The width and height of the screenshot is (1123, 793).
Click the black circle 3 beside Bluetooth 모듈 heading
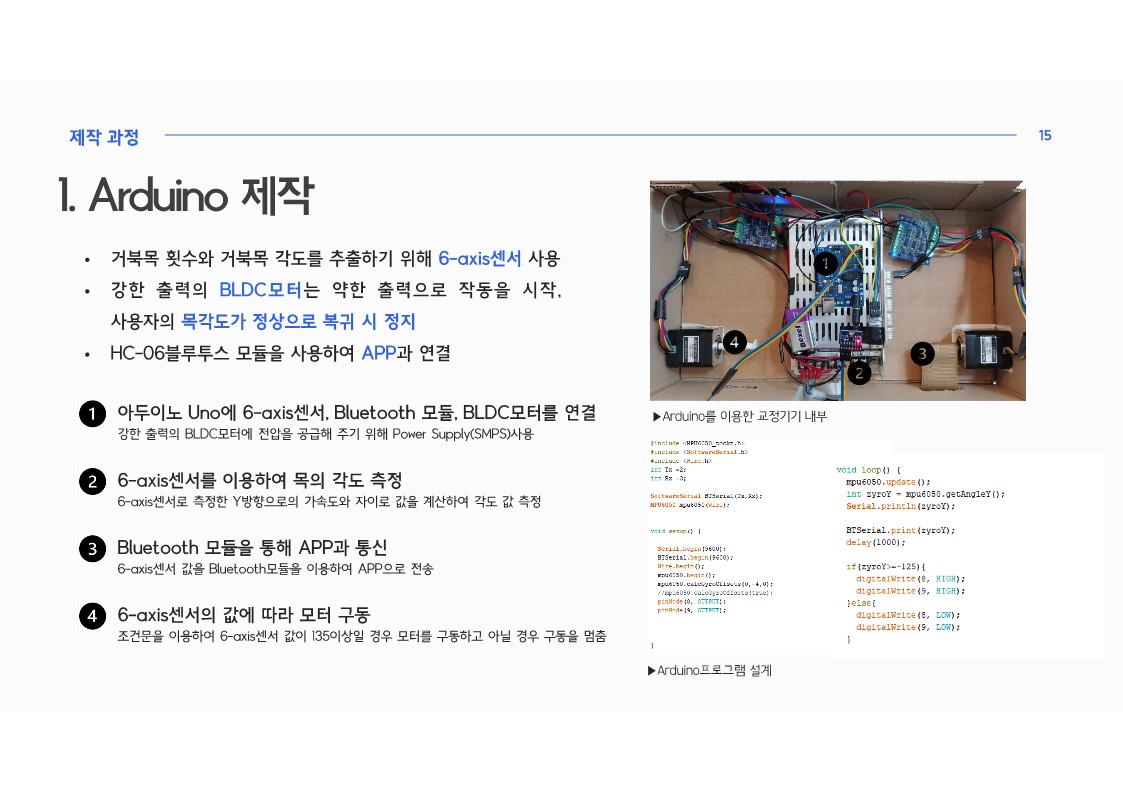point(91,549)
